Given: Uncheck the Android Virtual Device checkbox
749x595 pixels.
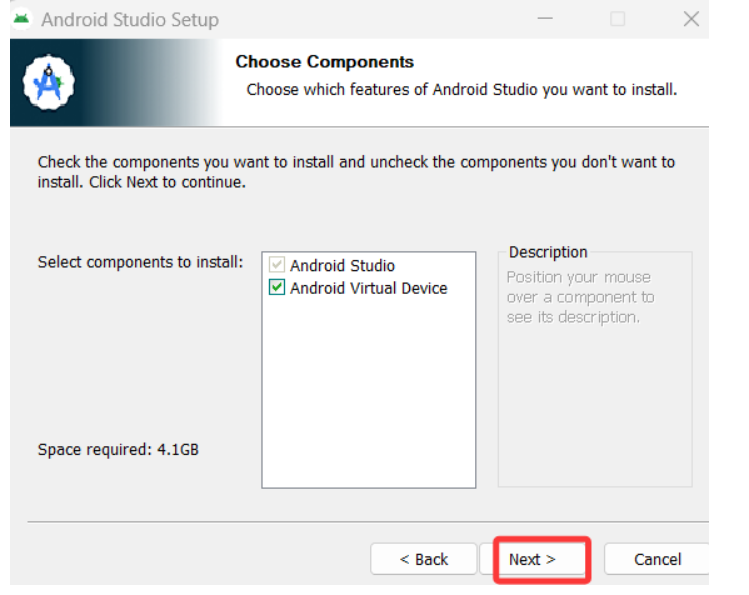Looking at the screenshot, I should point(277,287).
